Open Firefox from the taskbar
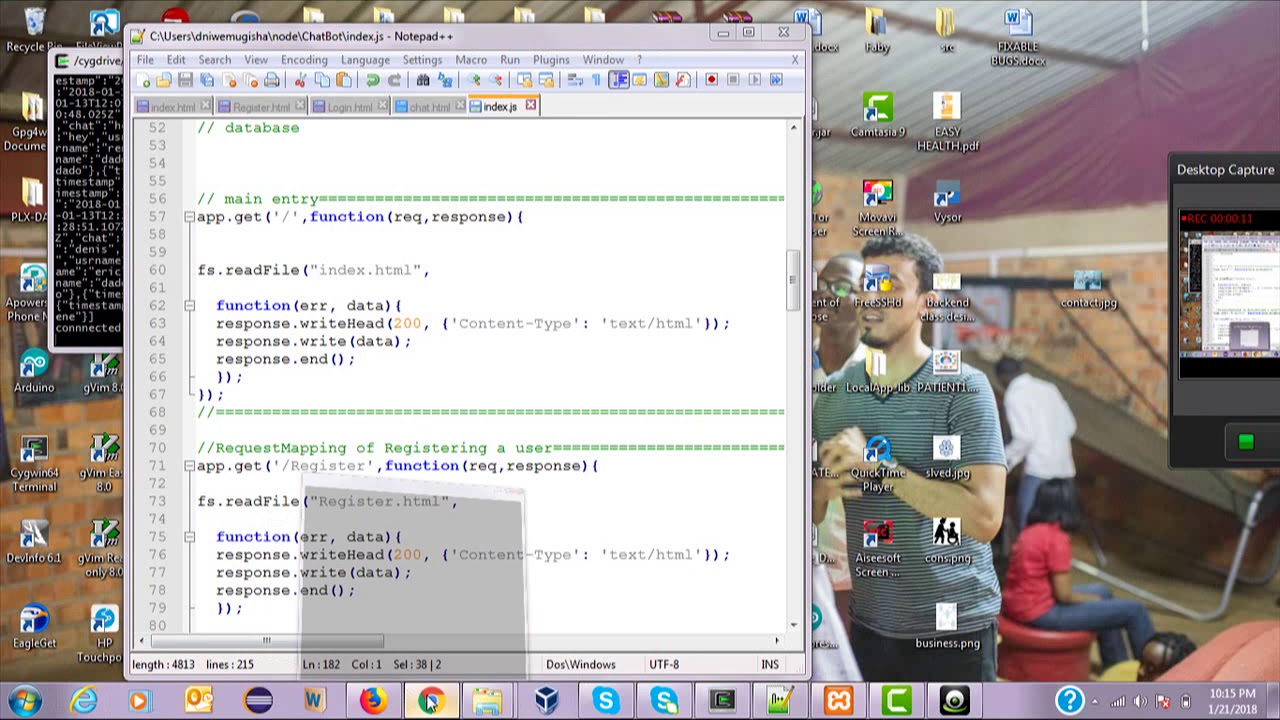Viewport: 1280px width, 720px height. pos(373,700)
